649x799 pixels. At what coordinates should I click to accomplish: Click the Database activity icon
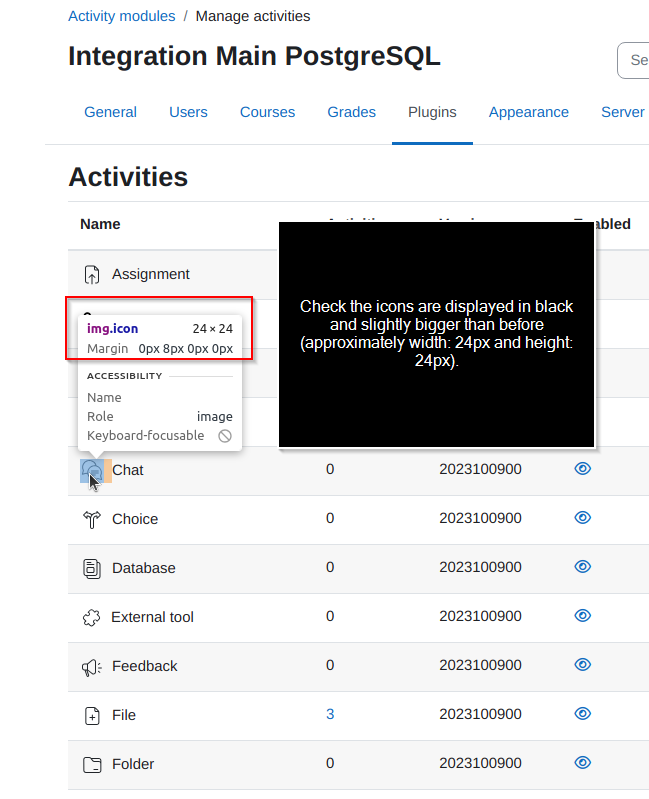(x=92, y=568)
